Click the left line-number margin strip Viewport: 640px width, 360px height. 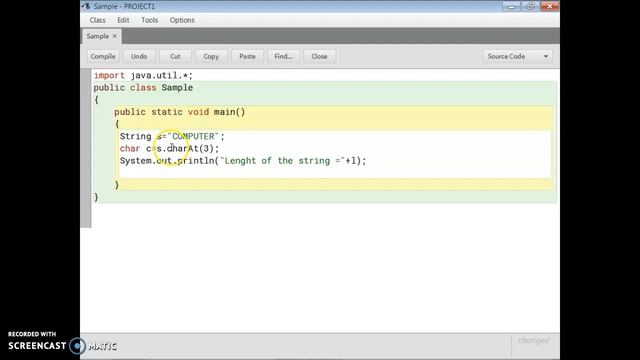[x=86, y=148]
